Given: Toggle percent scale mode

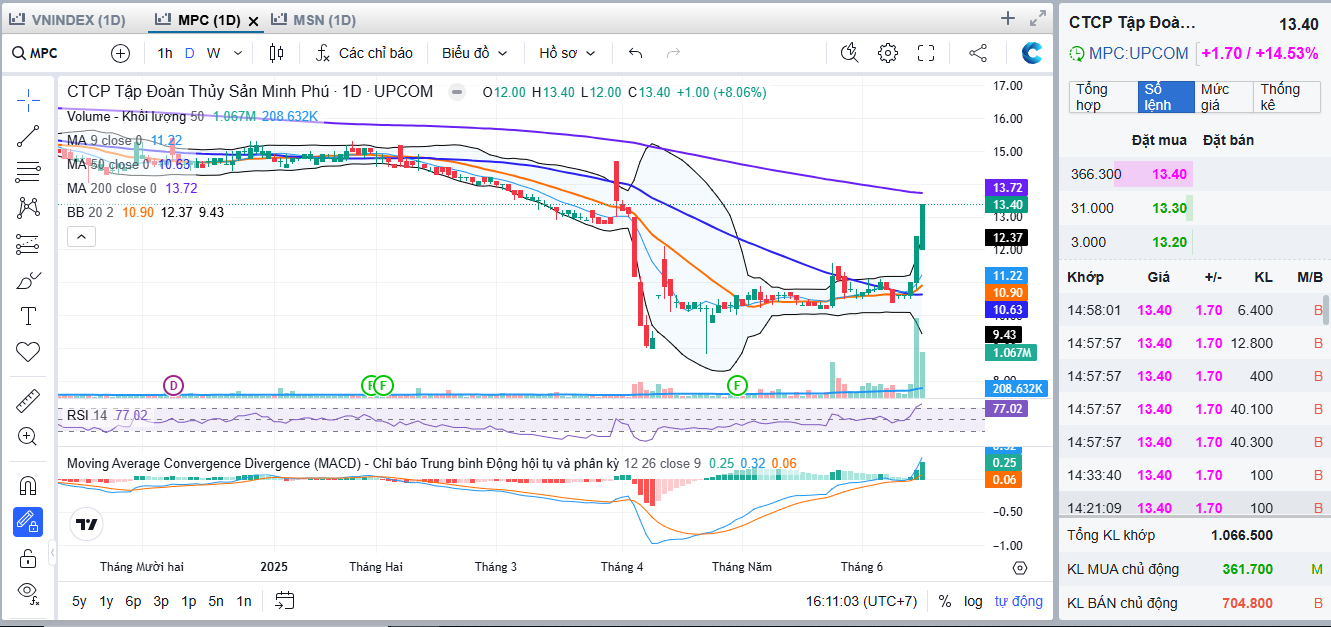Looking at the screenshot, I should point(945,601).
